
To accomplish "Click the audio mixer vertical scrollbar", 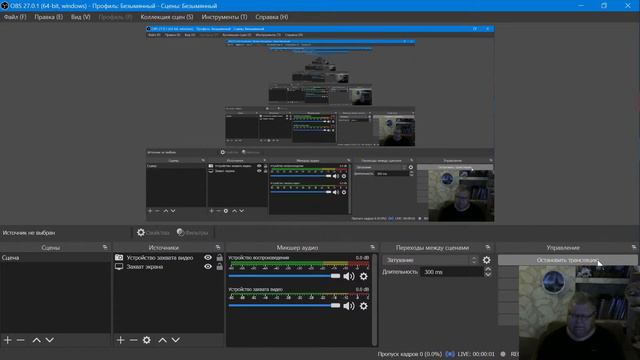I will click(x=375, y=300).
